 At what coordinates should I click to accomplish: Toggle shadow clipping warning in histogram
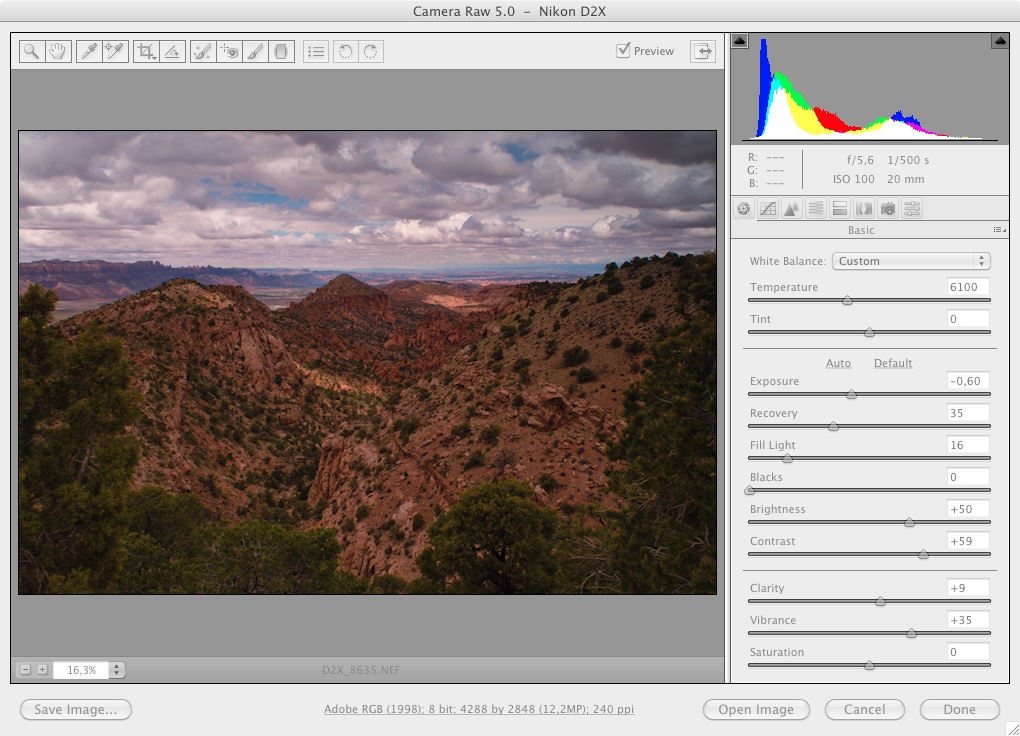pos(739,41)
